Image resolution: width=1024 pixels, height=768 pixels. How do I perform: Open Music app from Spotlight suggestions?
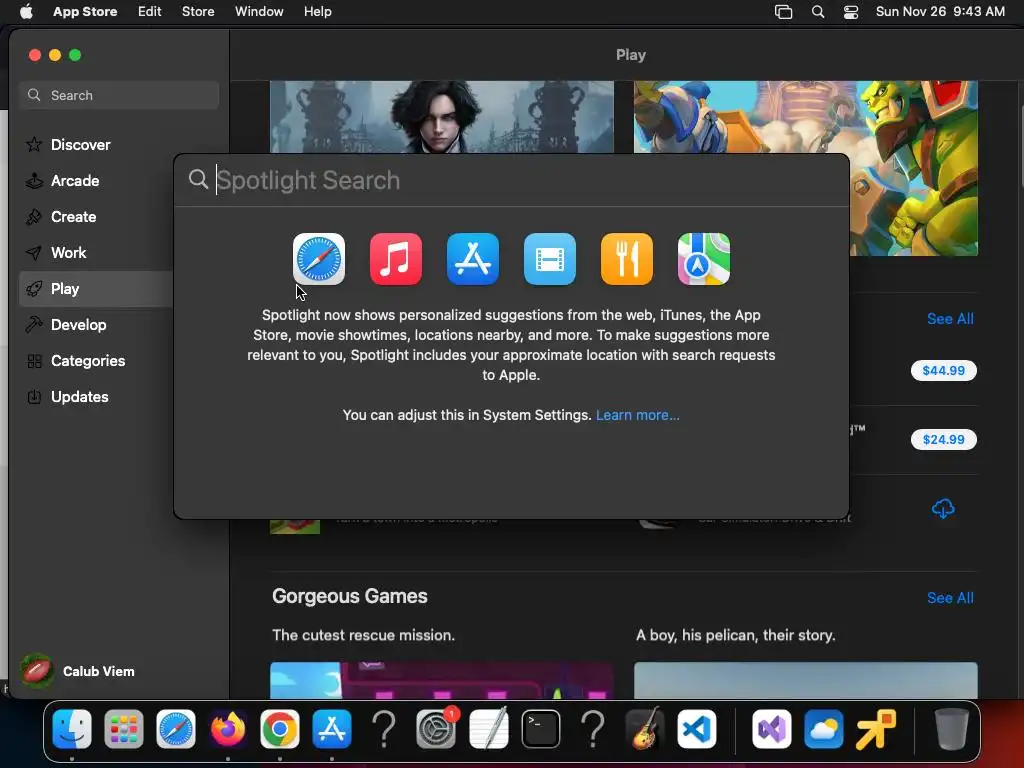(396, 259)
